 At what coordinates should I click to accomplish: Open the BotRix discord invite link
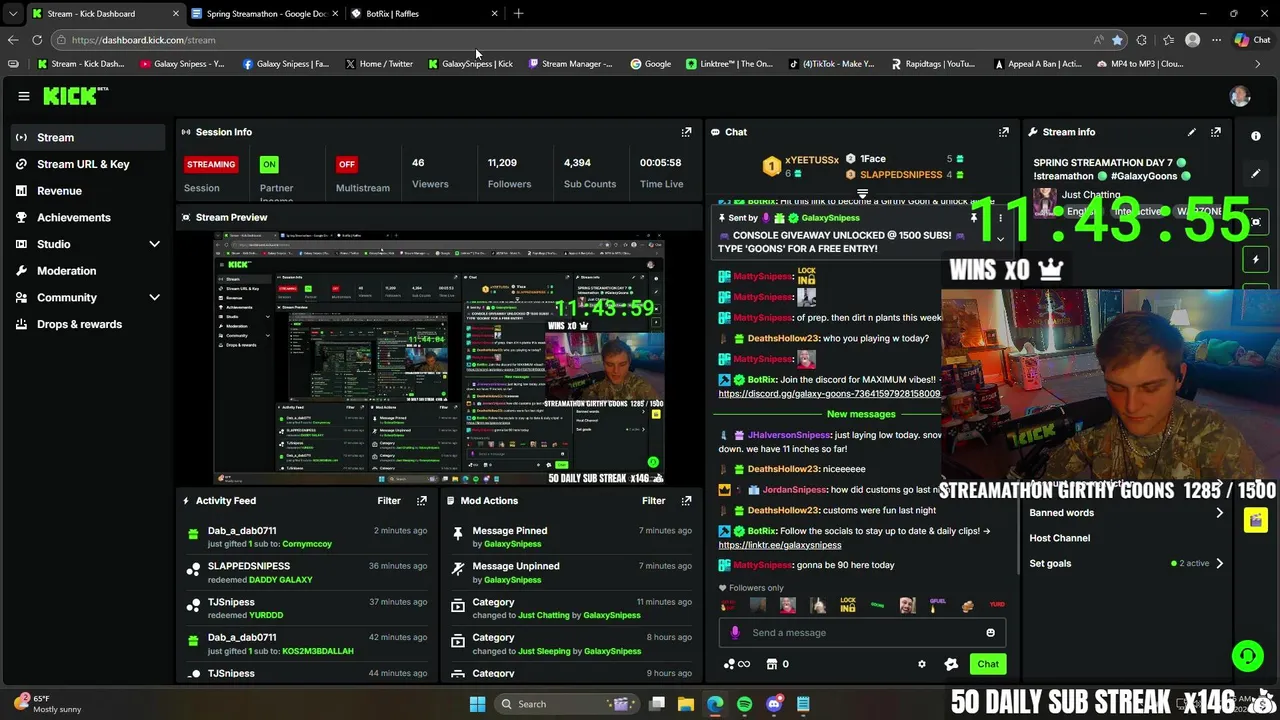click(829, 394)
